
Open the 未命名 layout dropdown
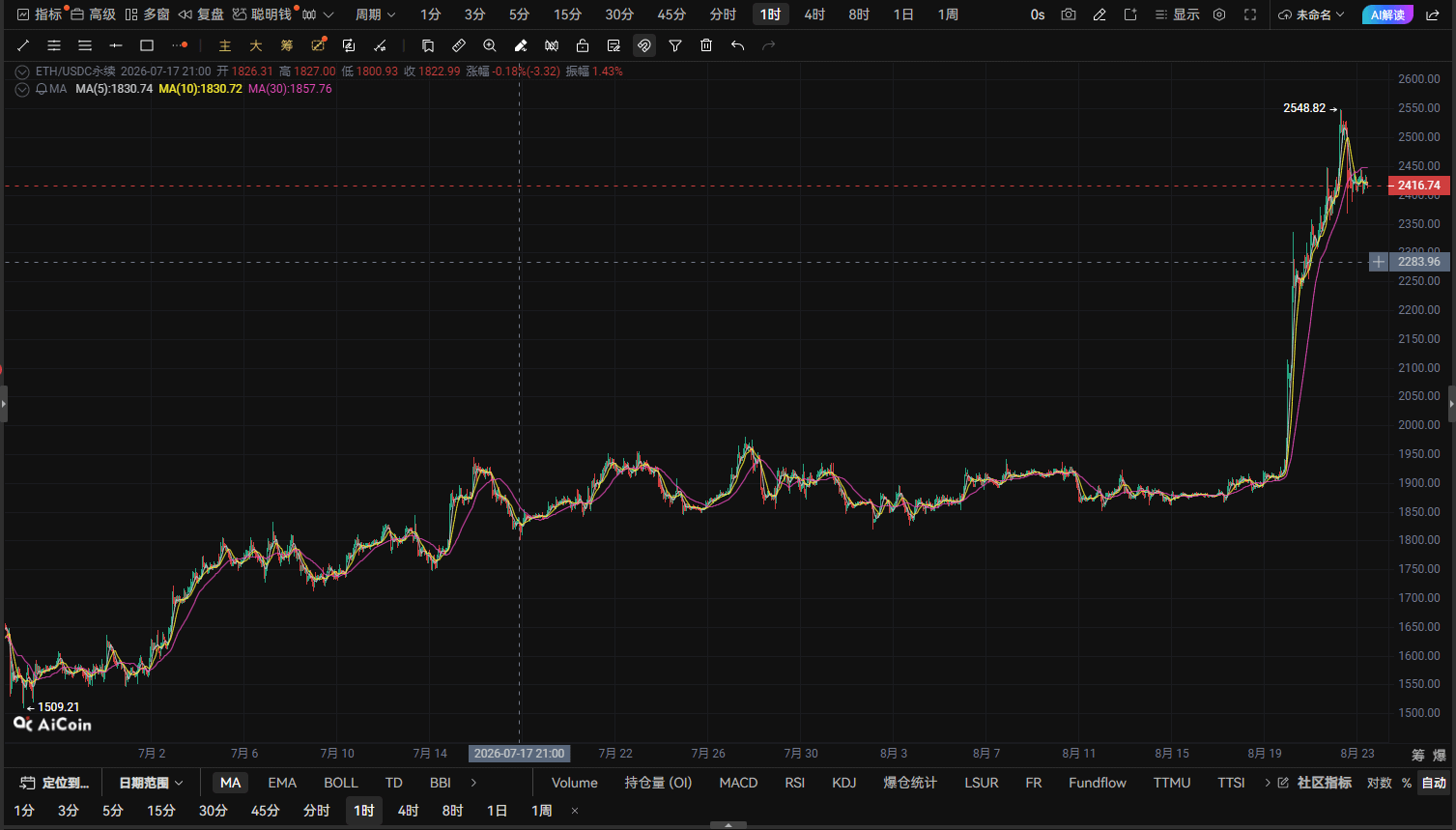pyautogui.click(x=1312, y=14)
